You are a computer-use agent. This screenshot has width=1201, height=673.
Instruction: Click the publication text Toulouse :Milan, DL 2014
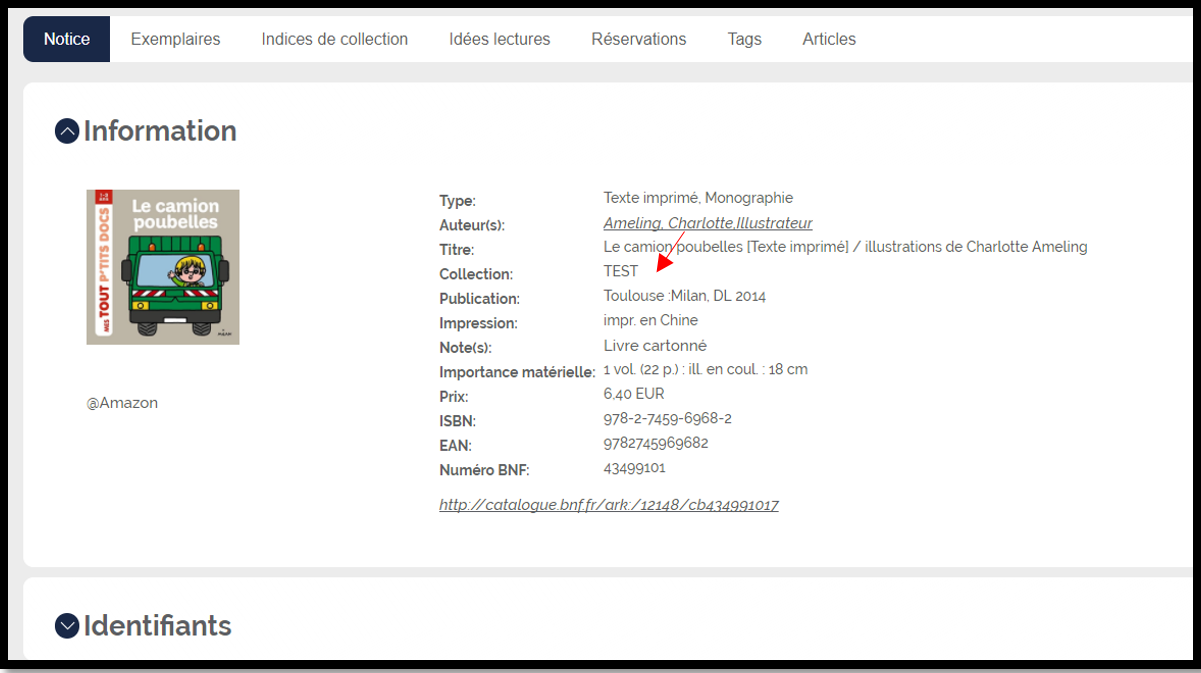[x=685, y=296]
